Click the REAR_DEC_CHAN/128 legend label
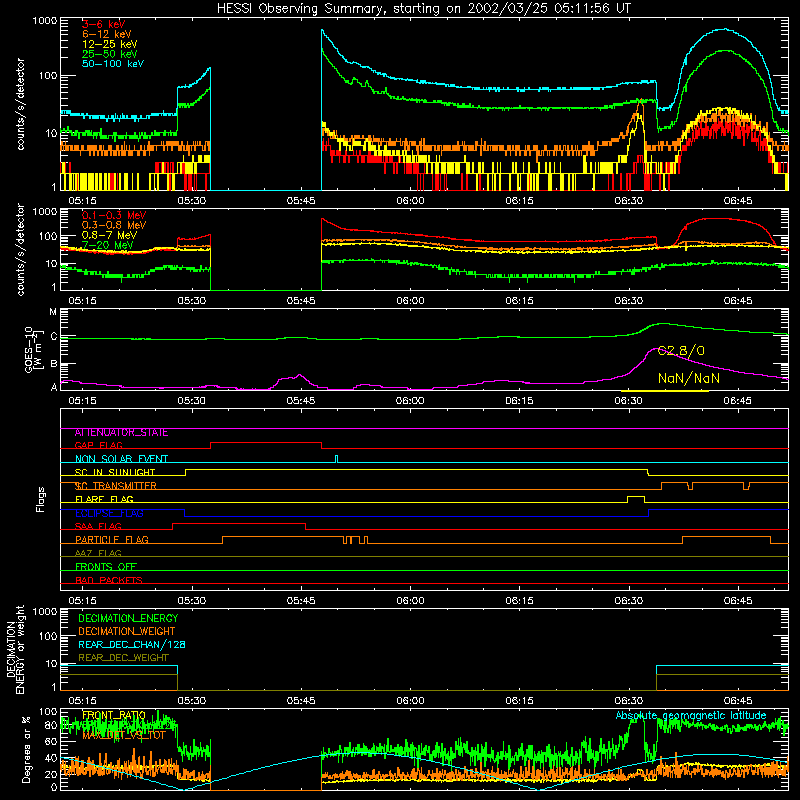Image resolution: width=800 pixels, height=800 pixels. point(132,644)
